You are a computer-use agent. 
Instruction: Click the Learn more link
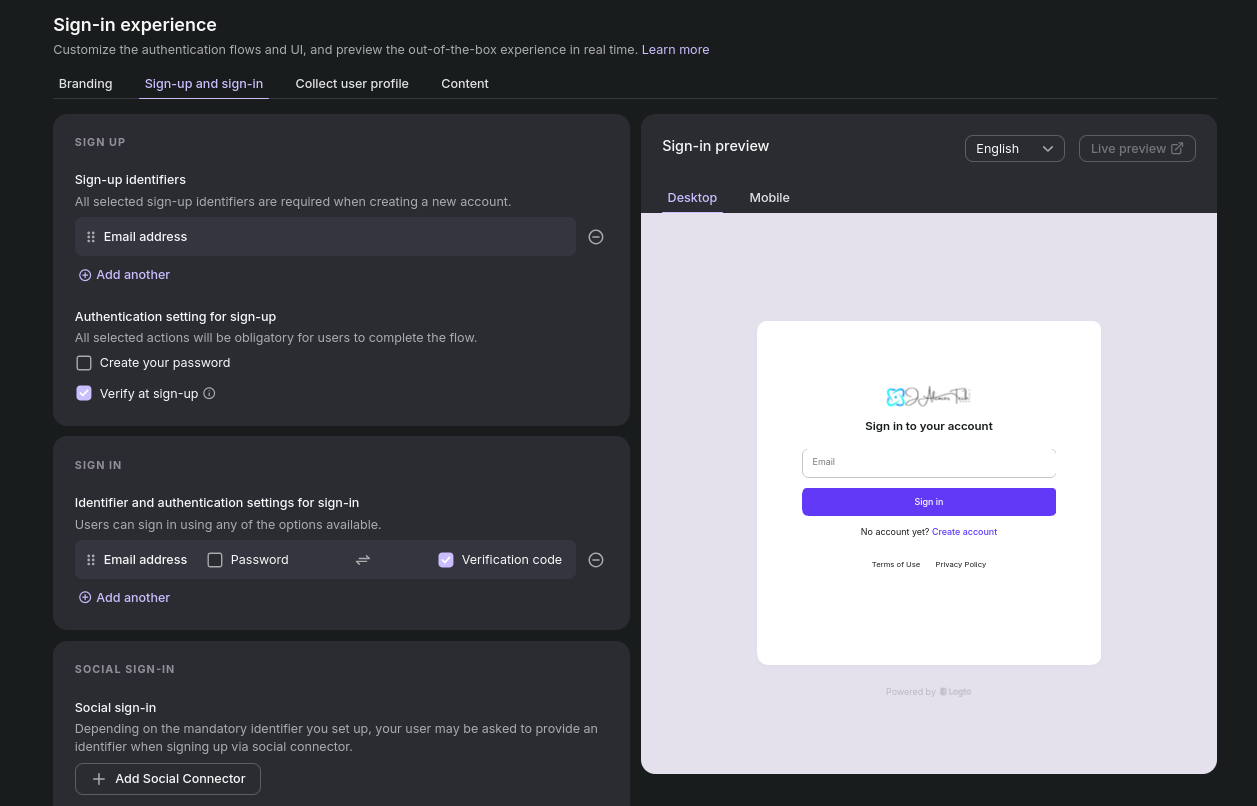point(675,50)
